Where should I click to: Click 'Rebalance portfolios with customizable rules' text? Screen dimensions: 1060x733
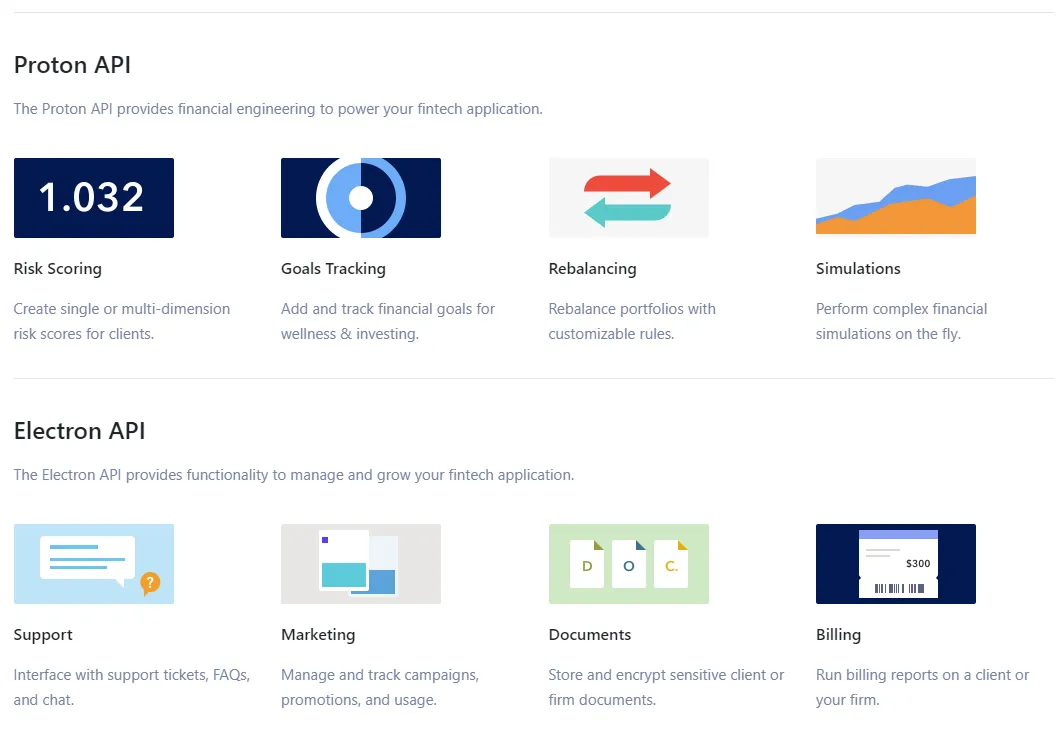click(632, 321)
